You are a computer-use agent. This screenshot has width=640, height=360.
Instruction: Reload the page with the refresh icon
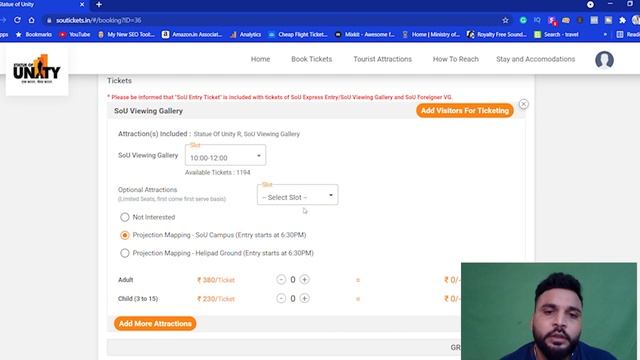tap(17, 20)
